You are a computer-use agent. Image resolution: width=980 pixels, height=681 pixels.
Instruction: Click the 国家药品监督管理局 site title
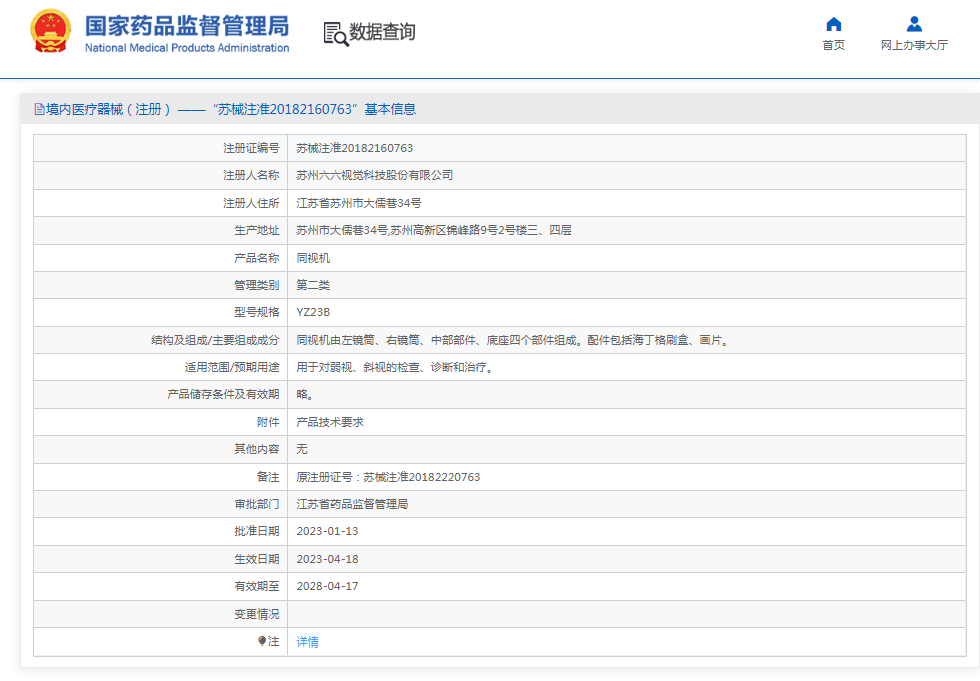186,25
